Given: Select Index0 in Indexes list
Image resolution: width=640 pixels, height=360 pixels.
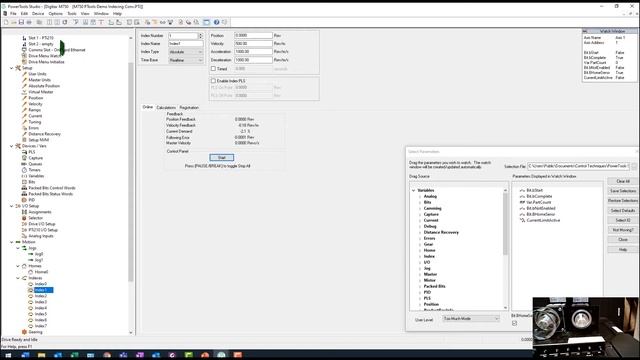Looking at the screenshot, I should 40,284.
